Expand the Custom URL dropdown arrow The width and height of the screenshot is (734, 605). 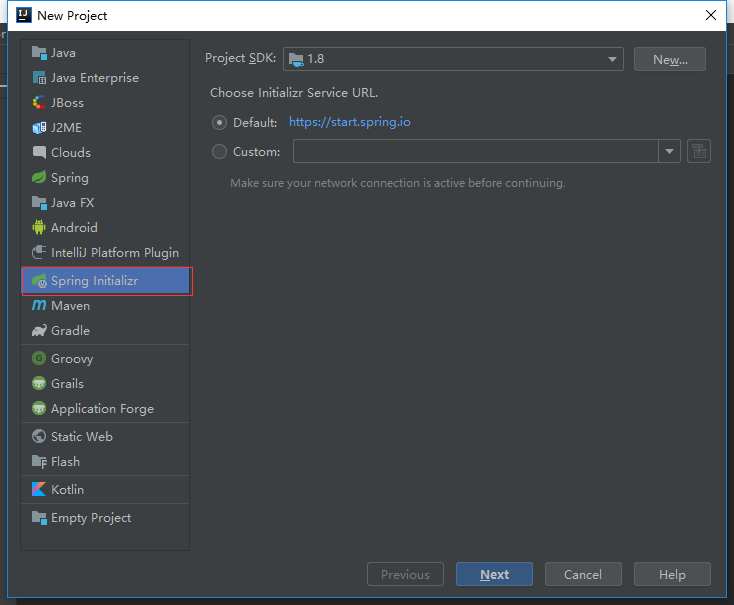pos(669,151)
